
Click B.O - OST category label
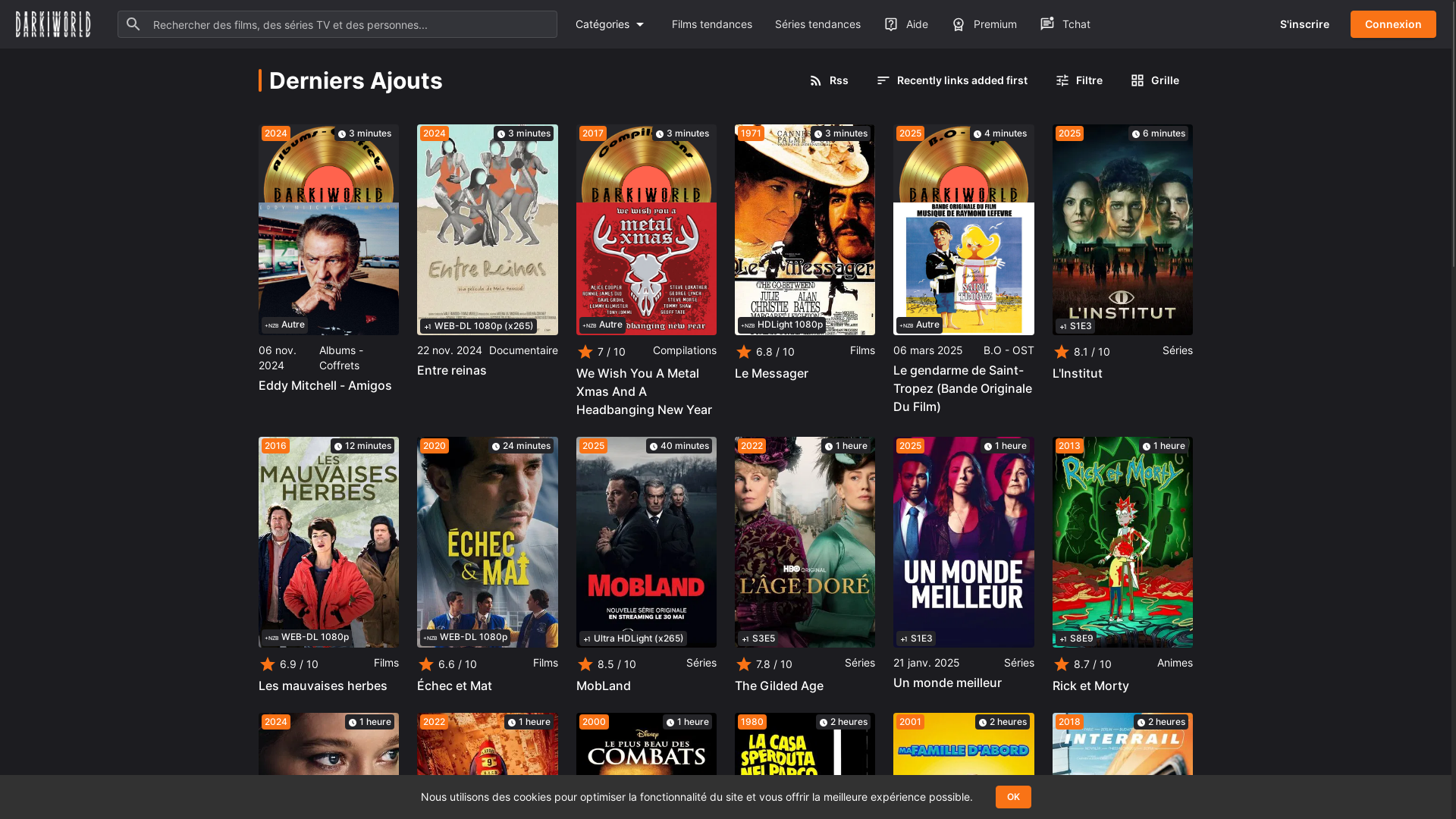1009,350
